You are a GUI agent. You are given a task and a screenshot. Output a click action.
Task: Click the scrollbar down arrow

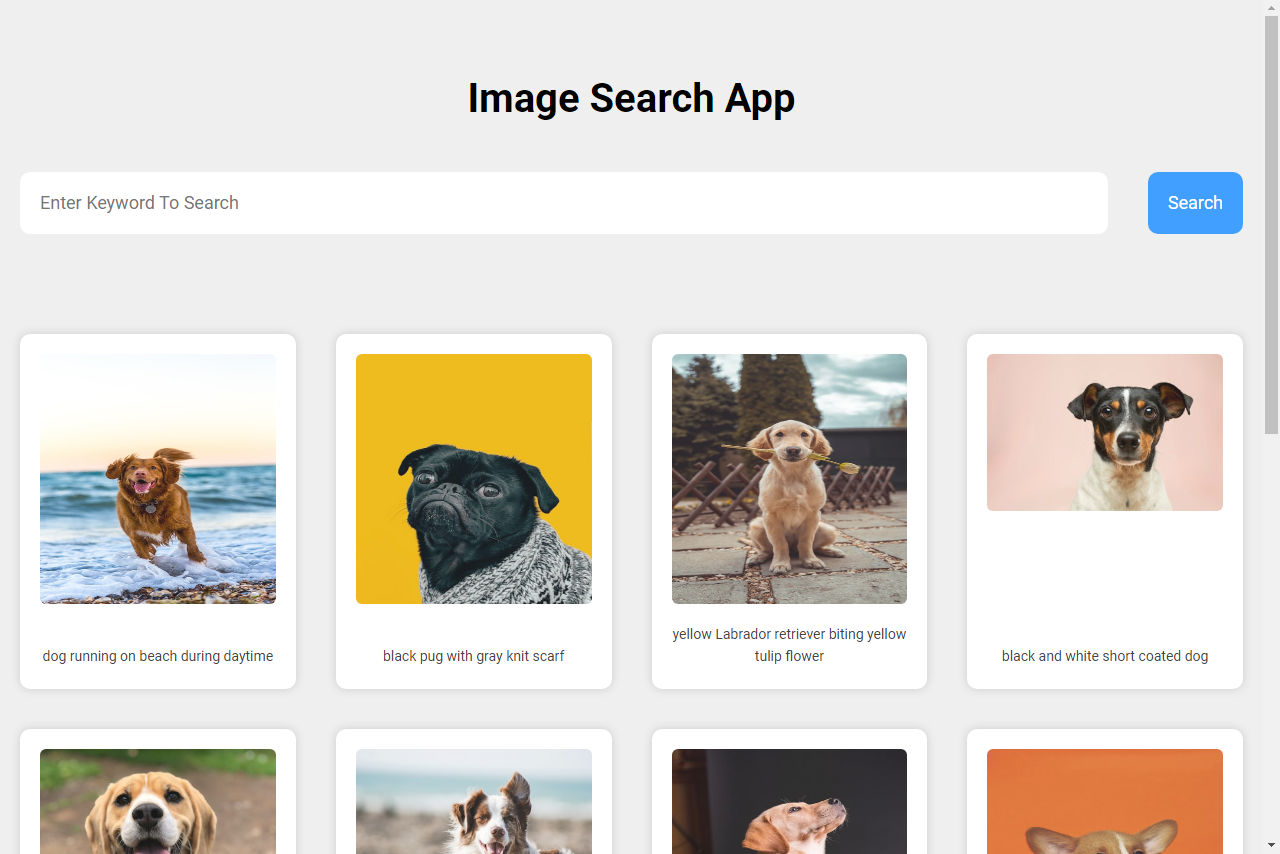click(x=1272, y=847)
